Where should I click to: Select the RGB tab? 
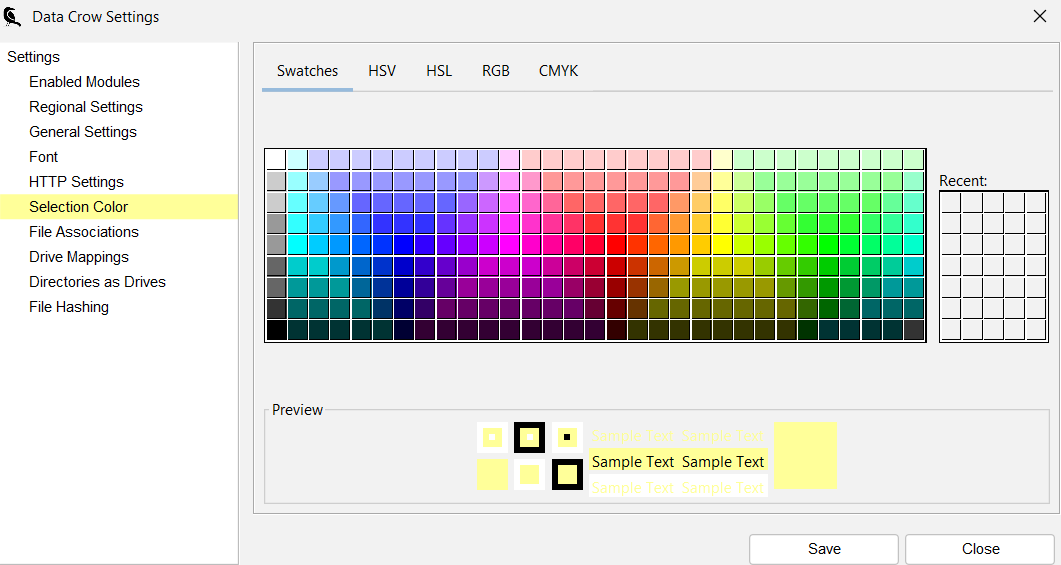click(x=496, y=71)
